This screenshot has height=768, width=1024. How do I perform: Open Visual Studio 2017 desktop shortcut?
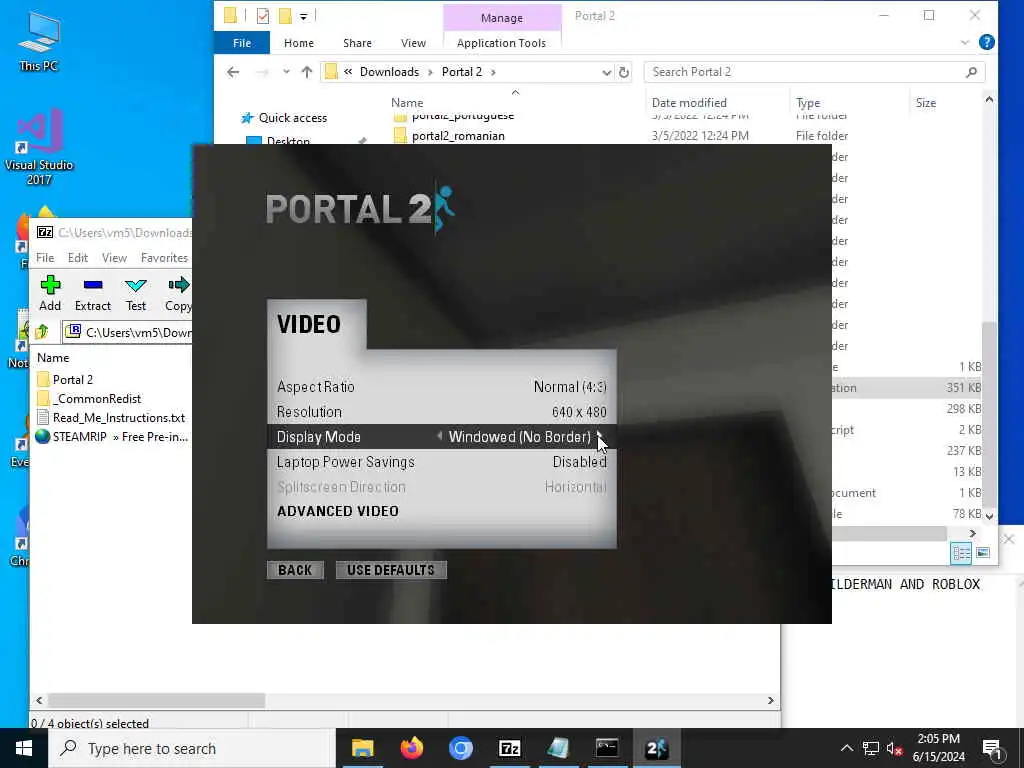pos(39,147)
